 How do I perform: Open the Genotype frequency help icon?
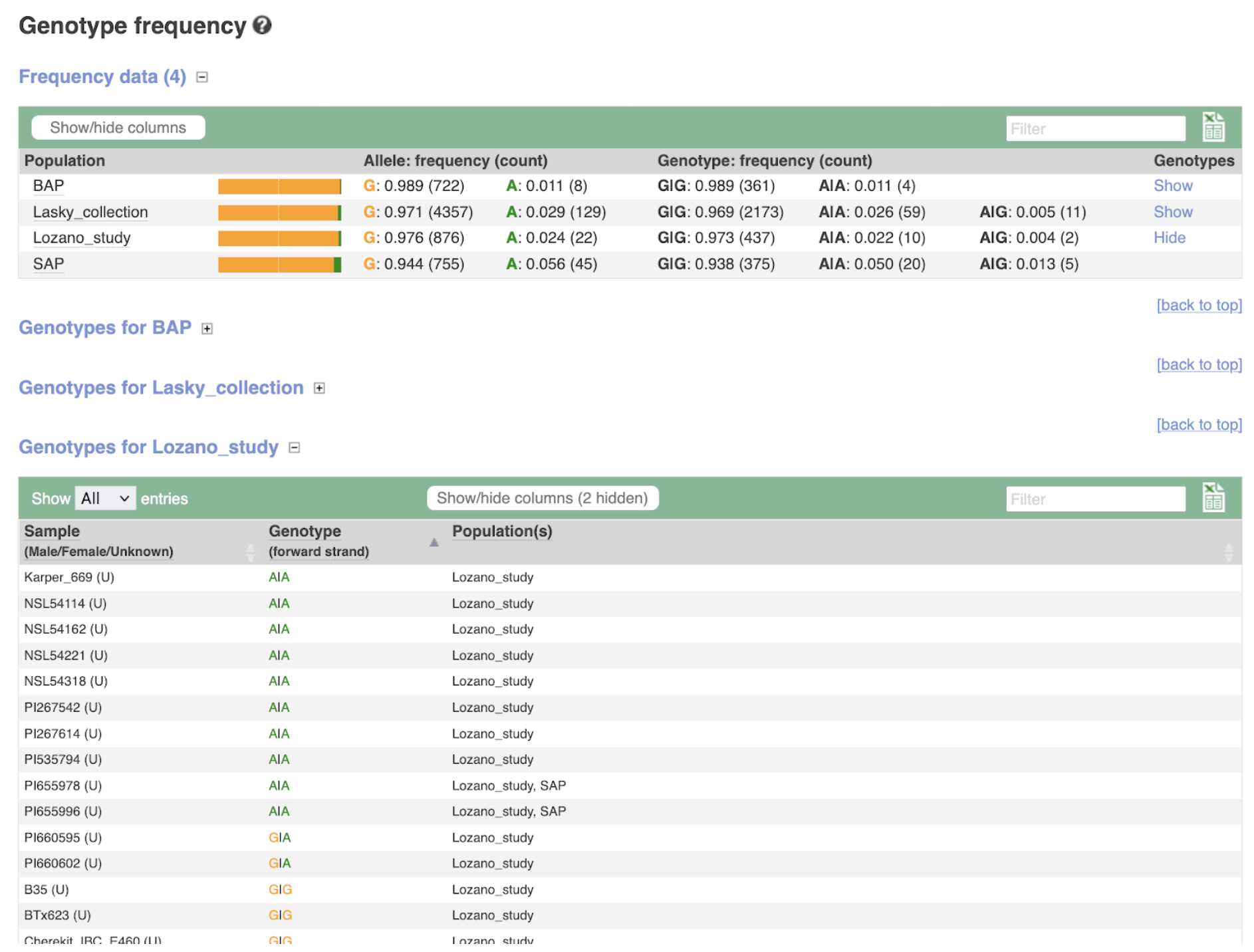coord(262,25)
